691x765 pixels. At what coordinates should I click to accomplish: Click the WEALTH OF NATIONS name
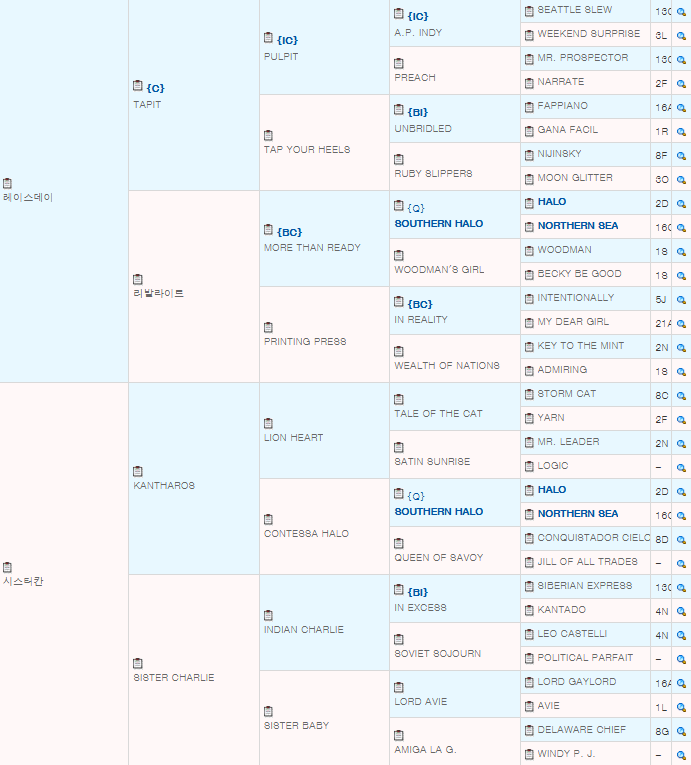(447, 365)
